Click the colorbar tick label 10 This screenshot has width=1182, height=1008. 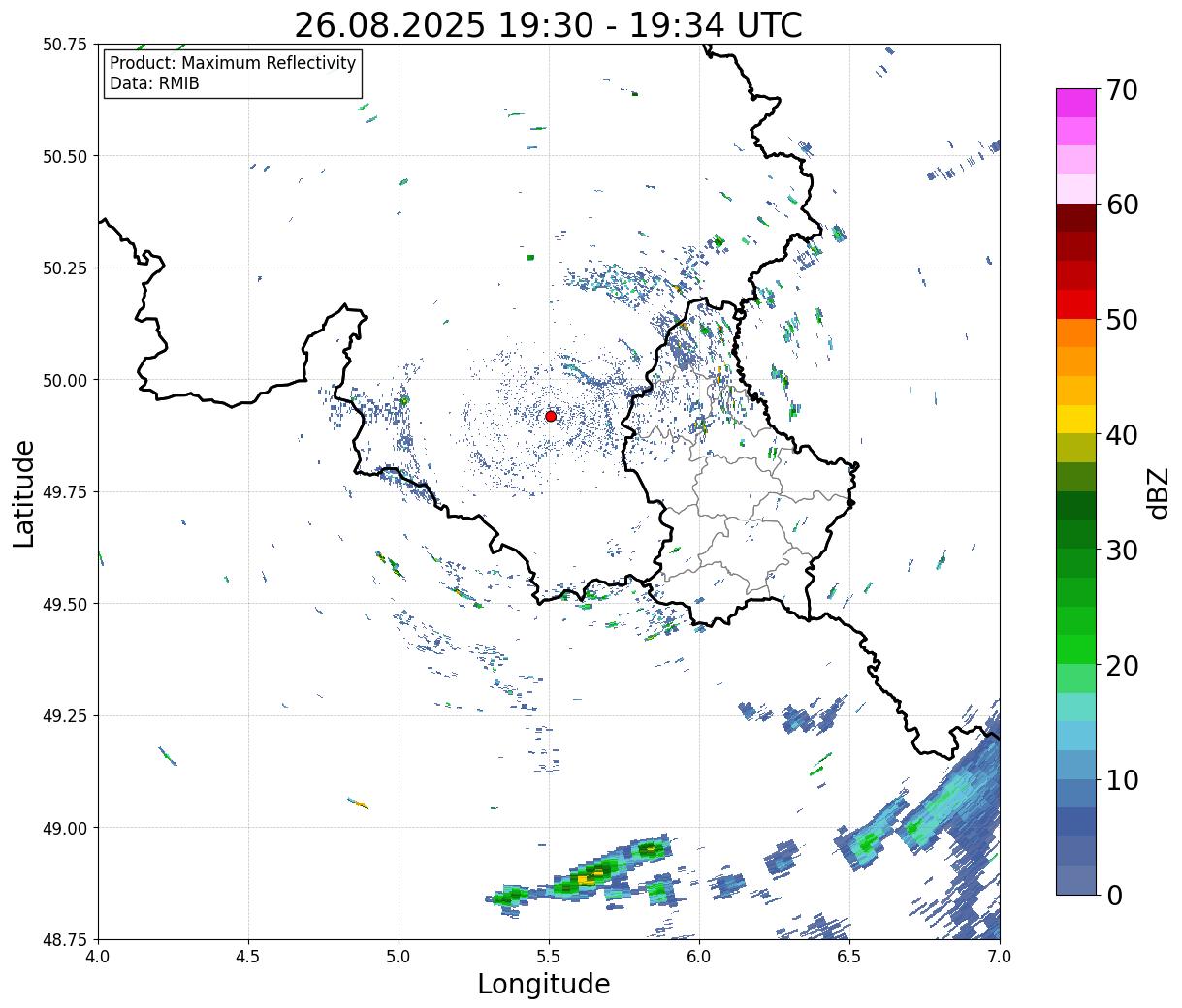pyautogui.click(x=1122, y=779)
